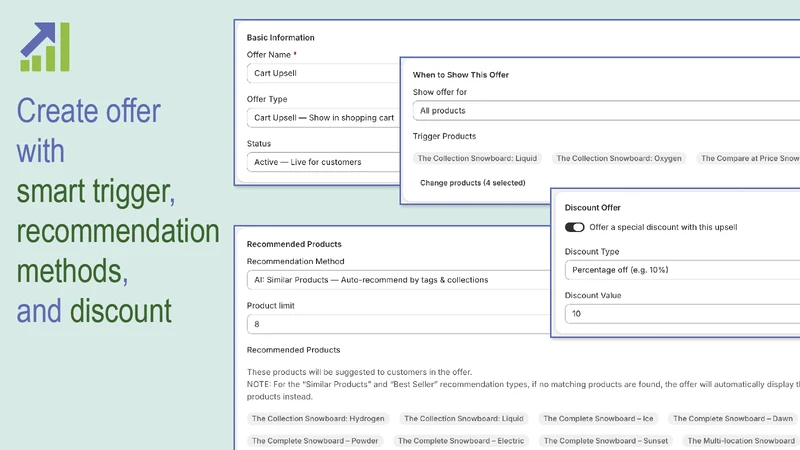The image size is (800, 450).
Task: Select trigger tag Collection Snowboard: Liquid
Action: coord(477,159)
